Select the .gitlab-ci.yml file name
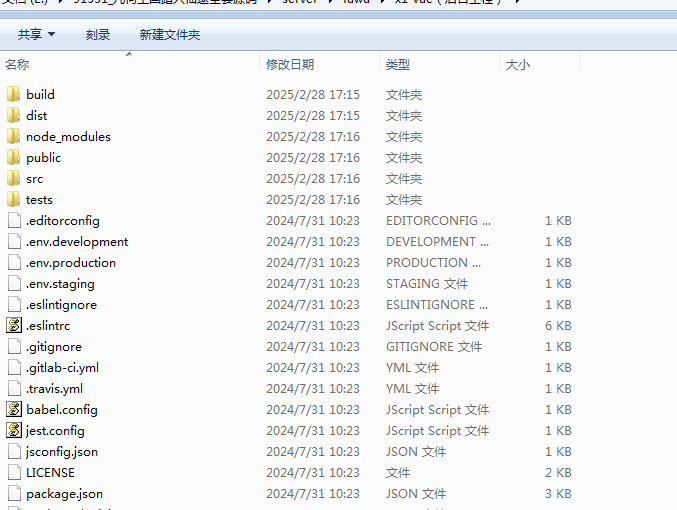 (x=62, y=368)
